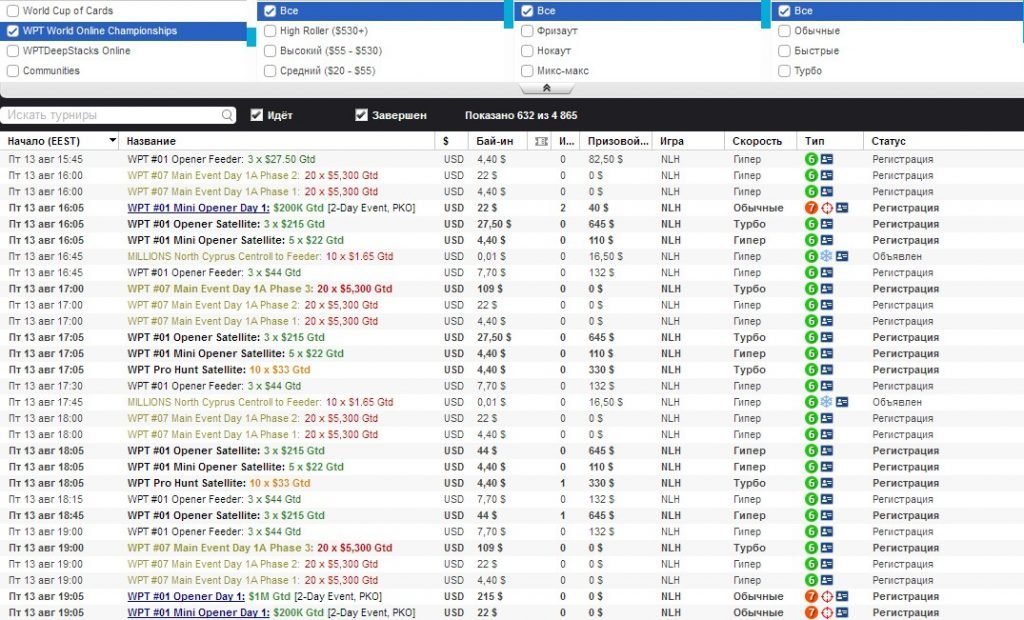Open the WPT #01 Mini Opener Day 1 $200K tournament
This screenshot has height=620, width=1024.
pyautogui.click(x=190, y=208)
